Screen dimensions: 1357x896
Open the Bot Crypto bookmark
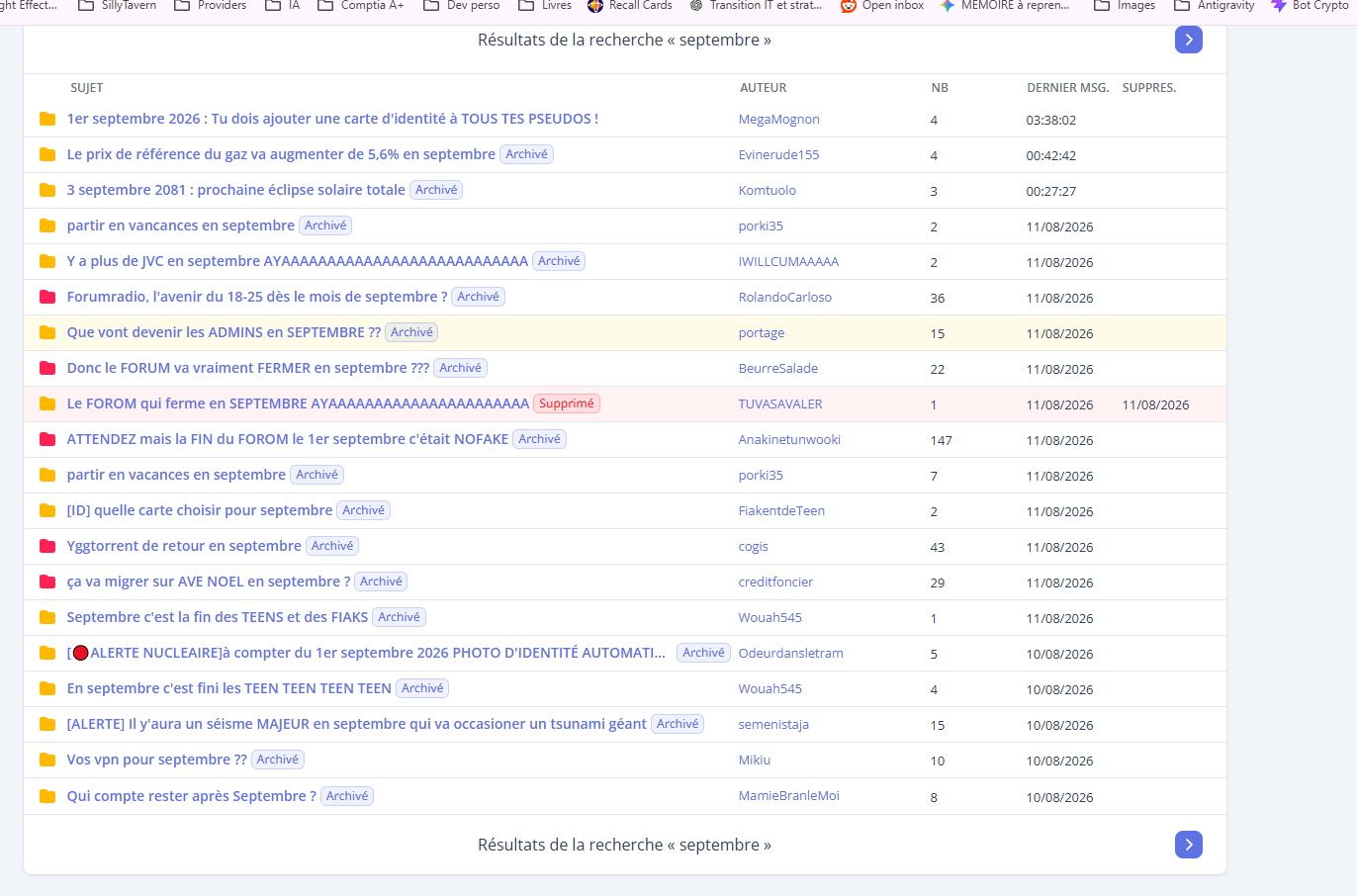pos(1311,5)
